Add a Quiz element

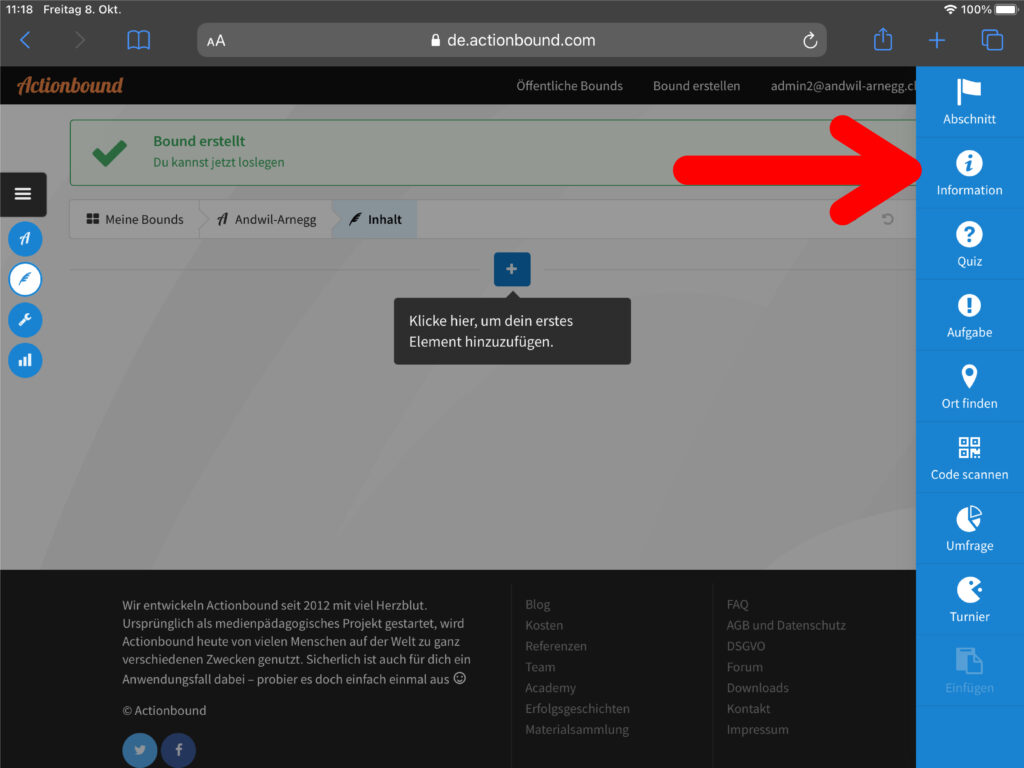(x=969, y=244)
